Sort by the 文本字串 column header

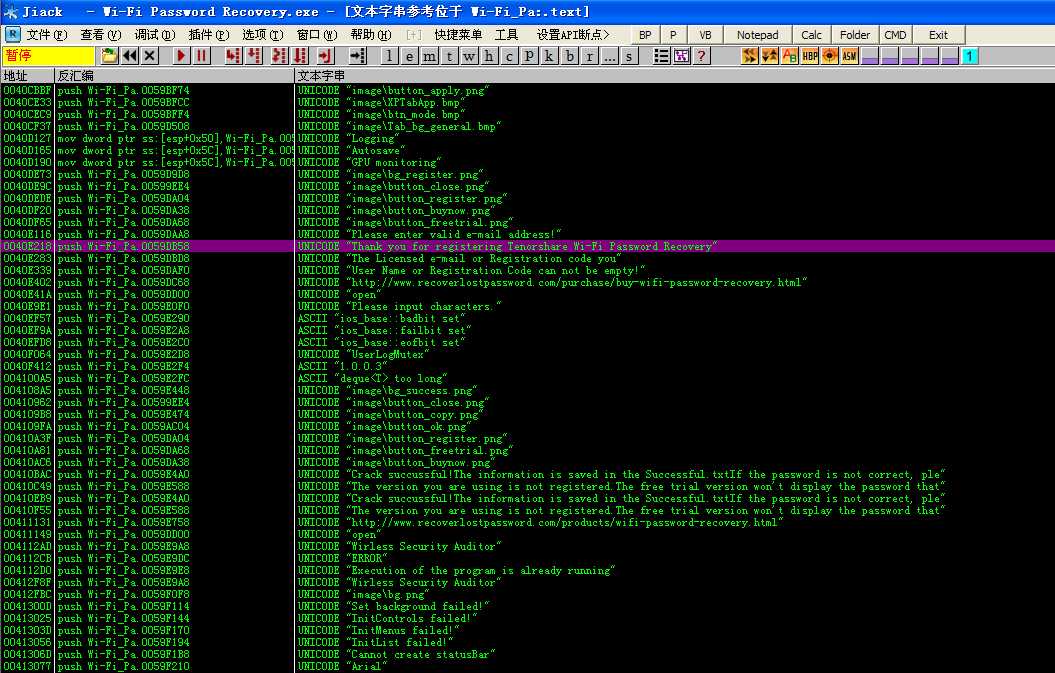pyautogui.click(x=675, y=76)
